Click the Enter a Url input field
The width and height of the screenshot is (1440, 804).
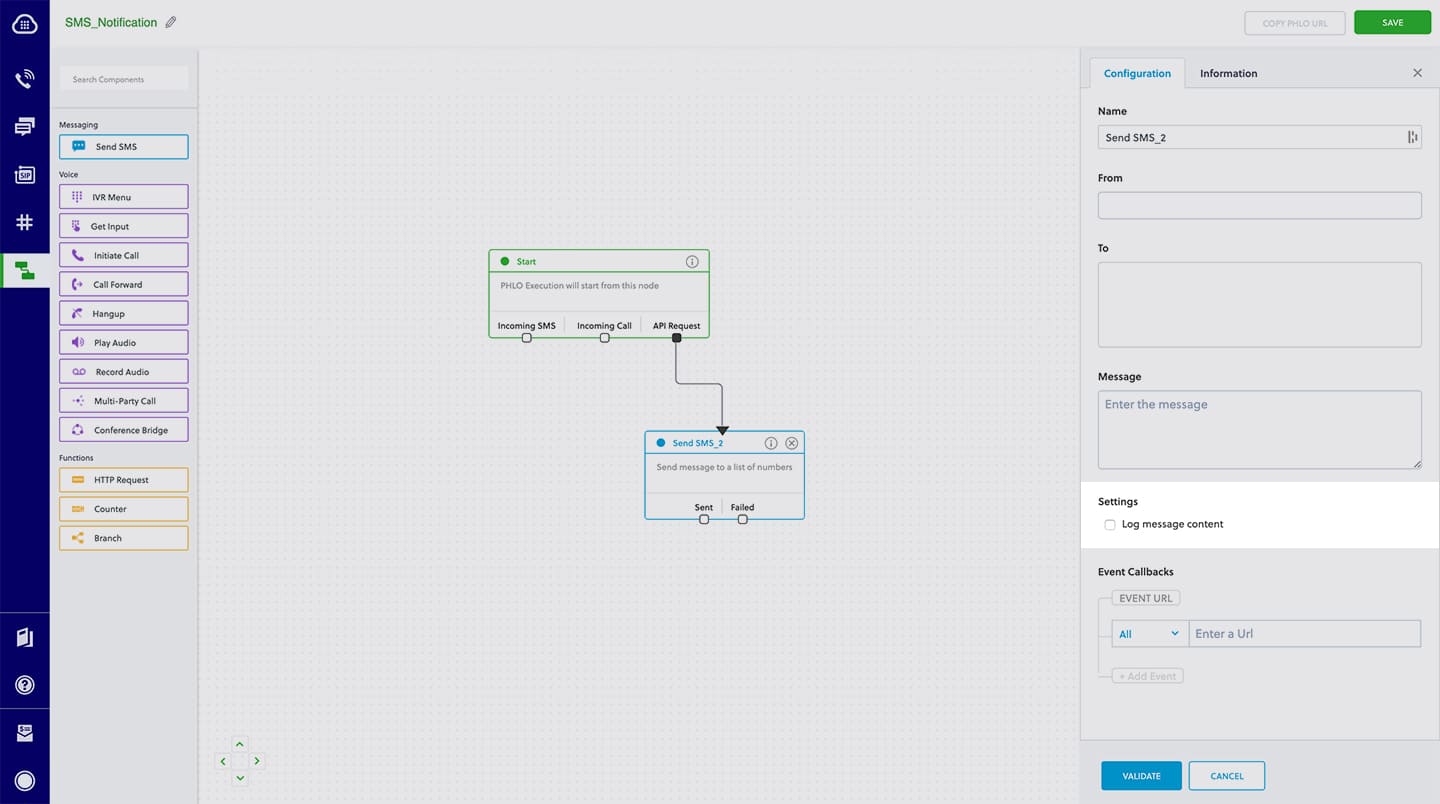[1304, 634]
